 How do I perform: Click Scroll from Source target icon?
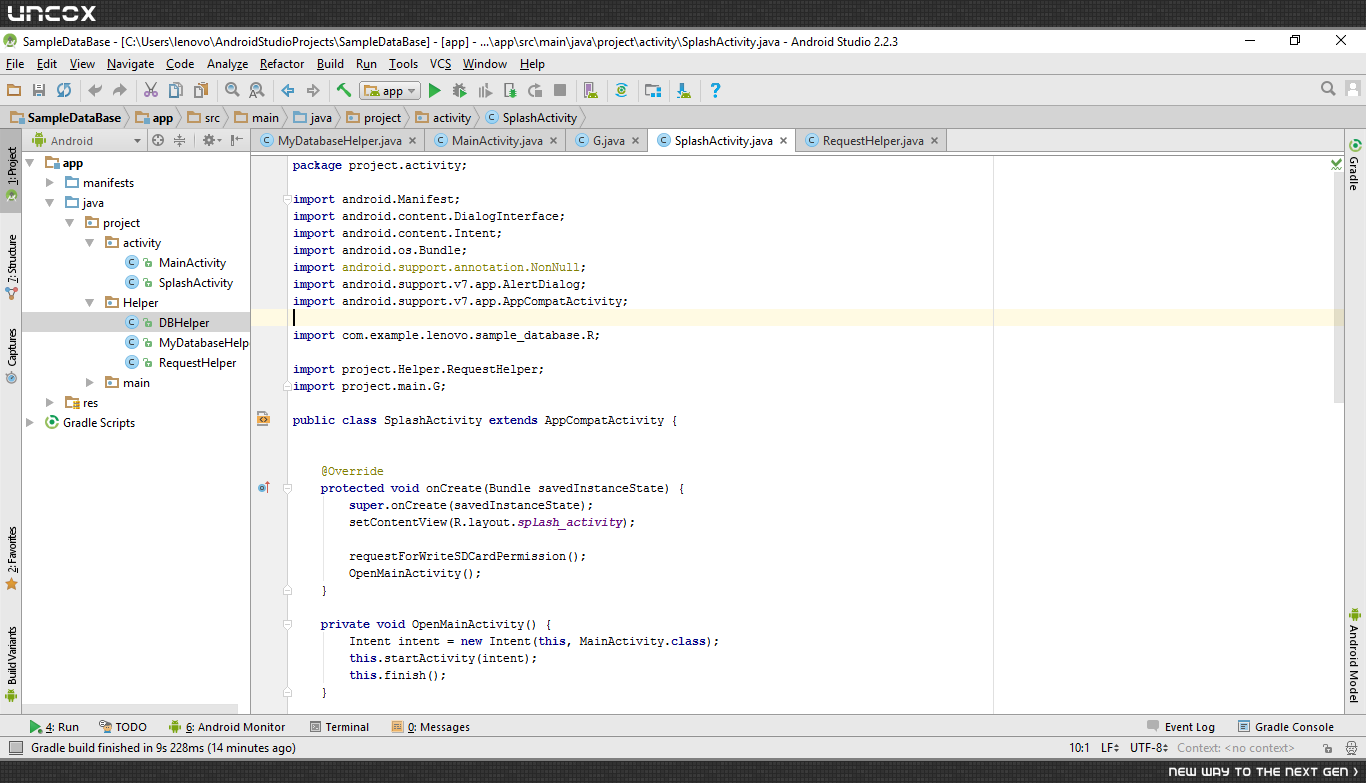pos(157,141)
